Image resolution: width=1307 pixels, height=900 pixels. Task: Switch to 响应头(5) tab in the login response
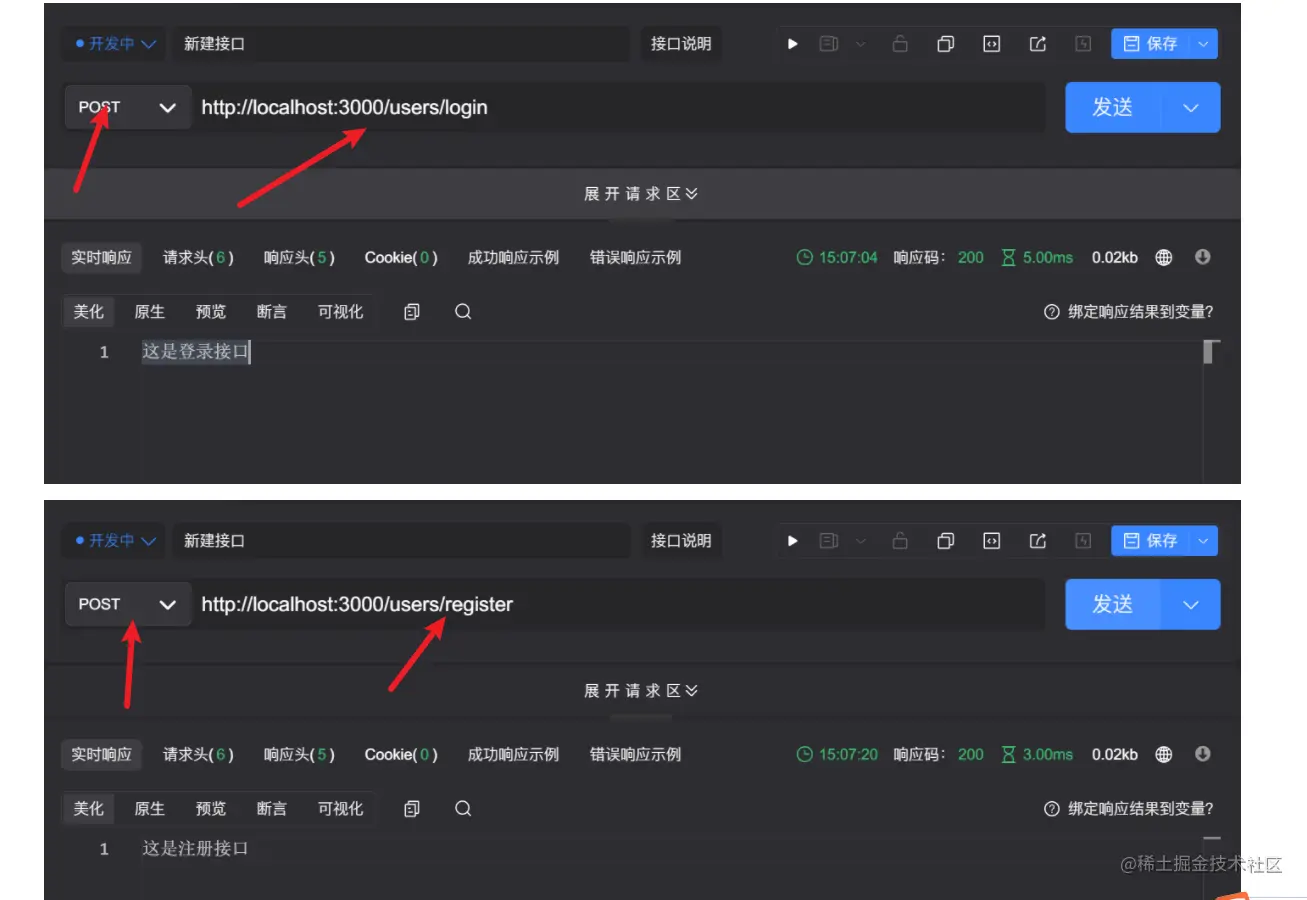point(299,257)
